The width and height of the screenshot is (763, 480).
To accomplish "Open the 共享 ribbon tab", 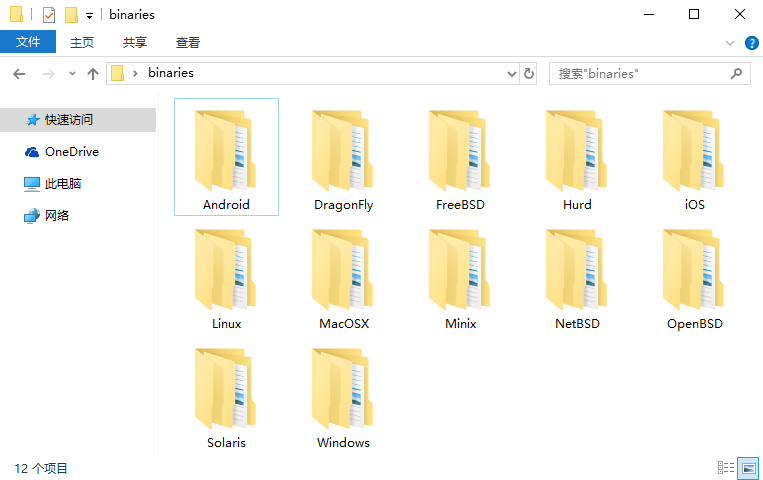I will (x=135, y=42).
